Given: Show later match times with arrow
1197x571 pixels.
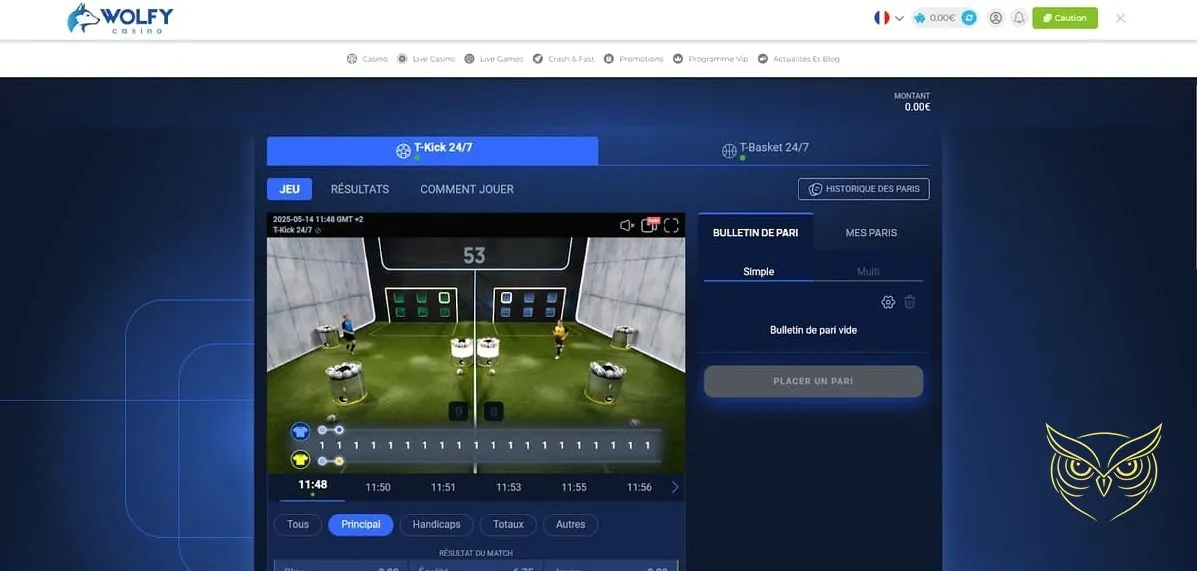Looking at the screenshot, I should (x=675, y=487).
